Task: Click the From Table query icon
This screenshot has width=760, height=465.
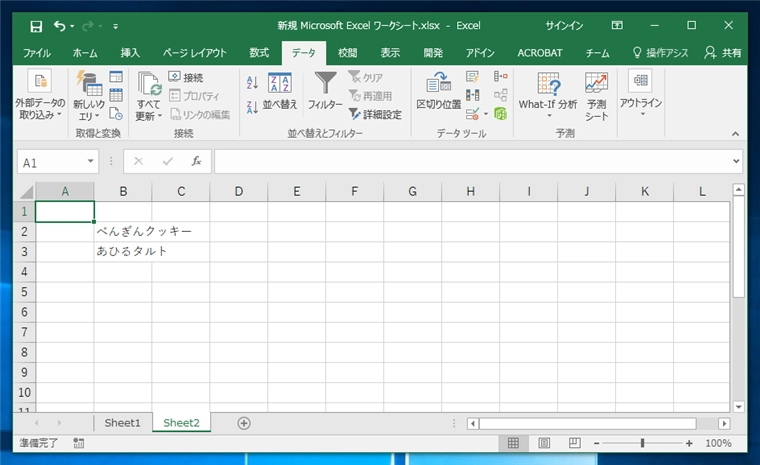Action: pyautogui.click(x=116, y=95)
